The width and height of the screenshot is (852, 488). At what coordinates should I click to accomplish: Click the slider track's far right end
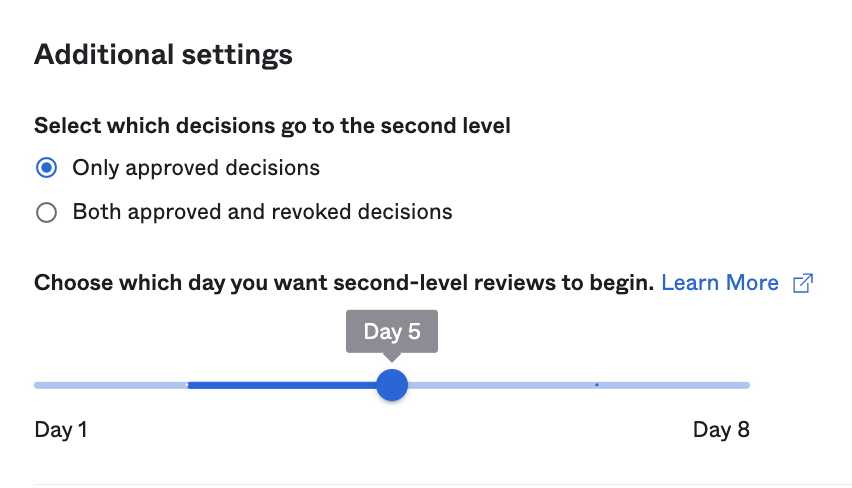pos(746,385)
